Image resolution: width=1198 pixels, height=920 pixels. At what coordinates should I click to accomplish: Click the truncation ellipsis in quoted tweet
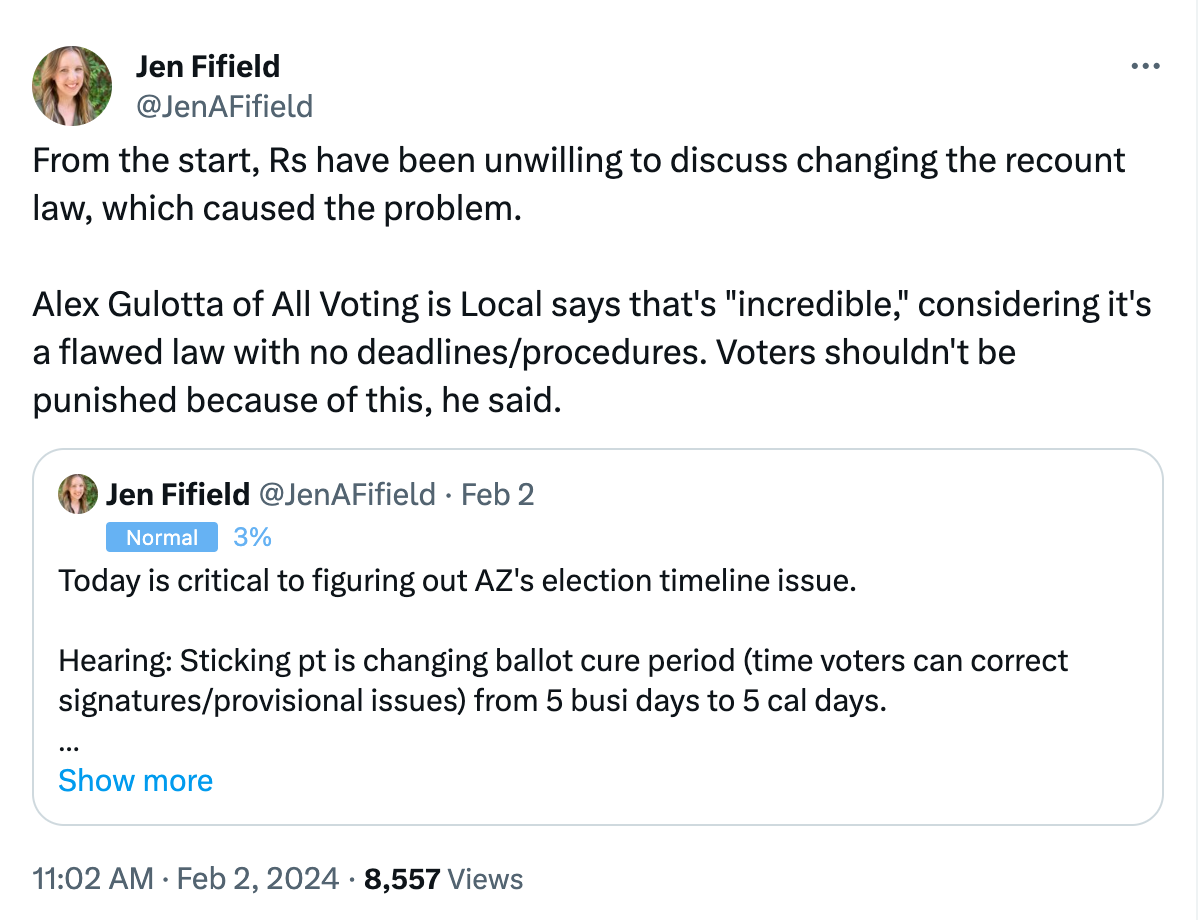tap(68, 744)
